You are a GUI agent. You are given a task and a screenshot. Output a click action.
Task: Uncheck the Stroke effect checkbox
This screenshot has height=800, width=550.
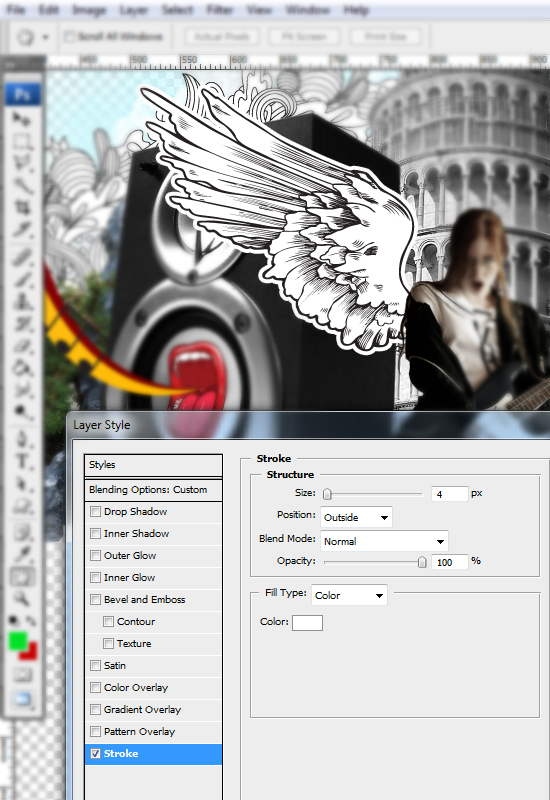(95, 753)
